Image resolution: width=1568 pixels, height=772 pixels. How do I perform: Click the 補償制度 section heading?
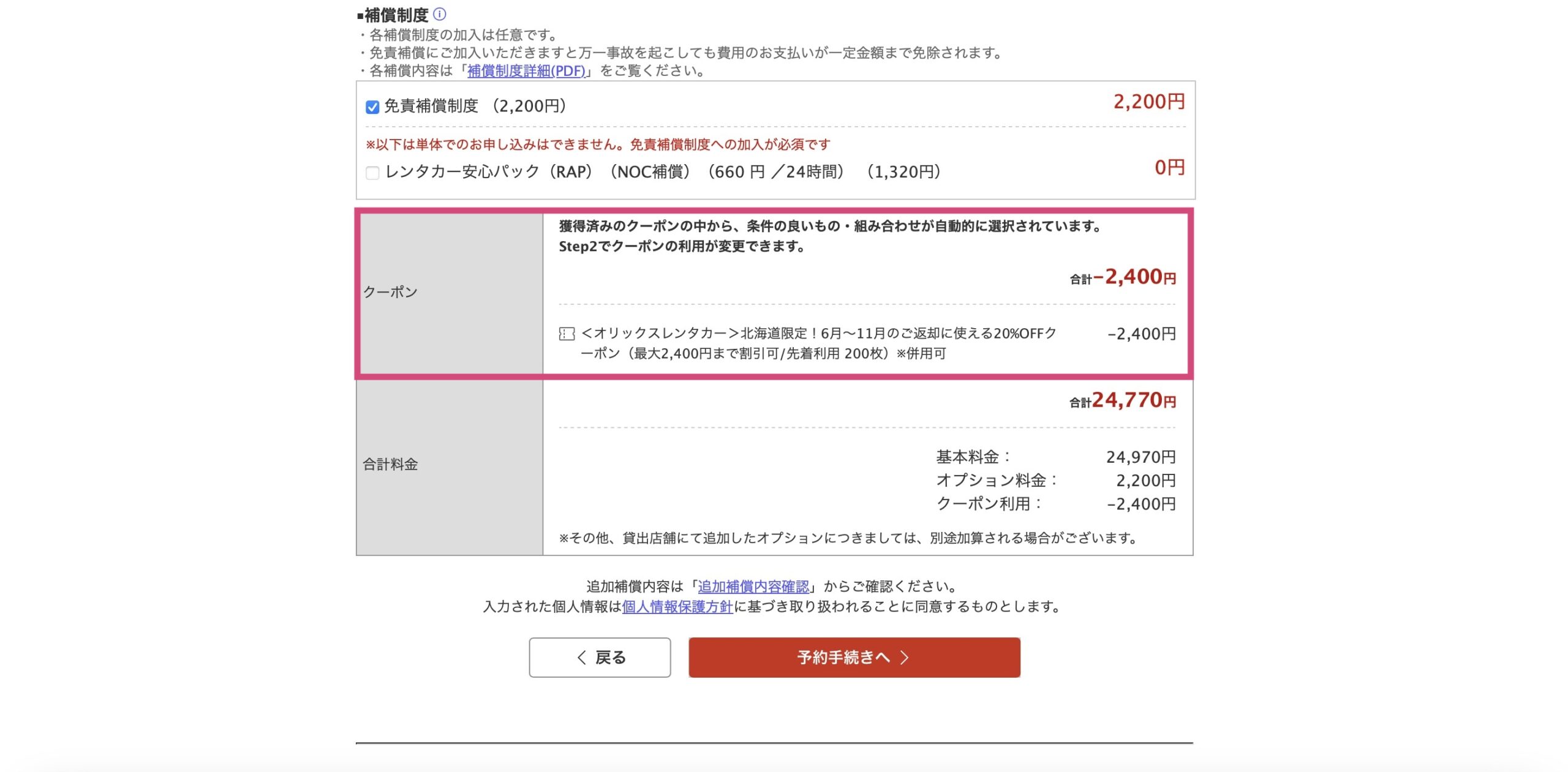[x=392, y=15]
